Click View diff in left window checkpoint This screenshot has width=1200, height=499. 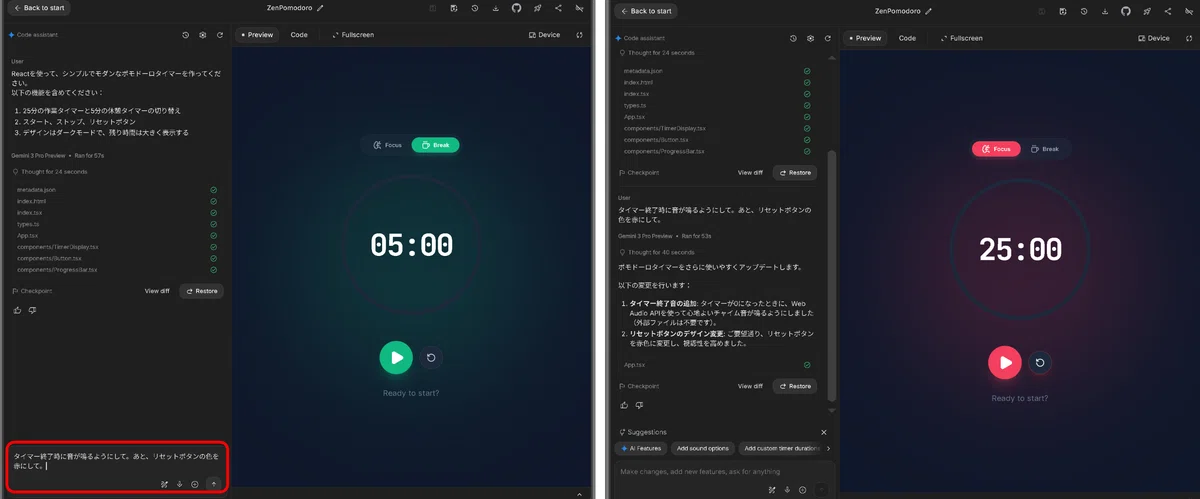click(157, 291)
